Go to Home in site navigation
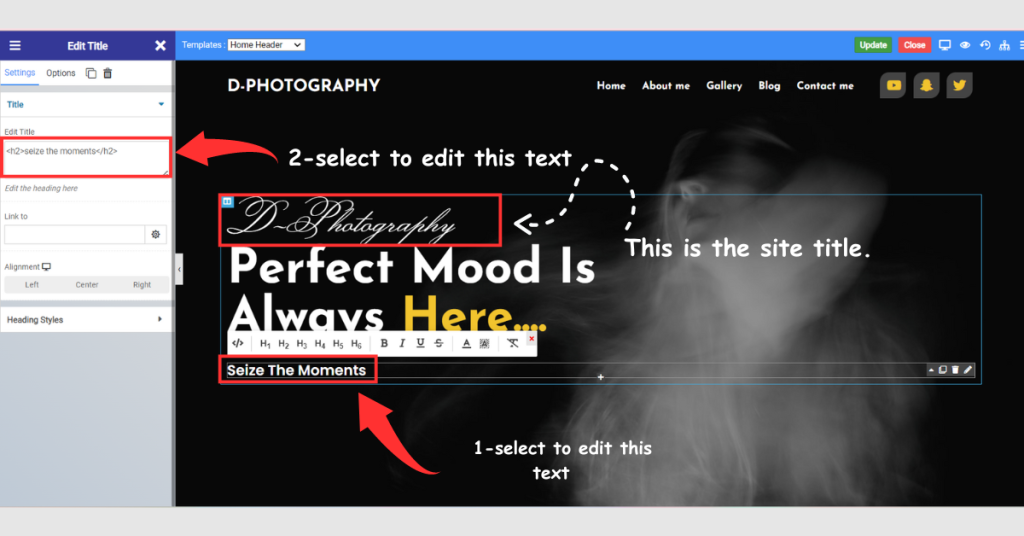The height and width of the screenshot is (536, 1024). click(x=611, y=86)
